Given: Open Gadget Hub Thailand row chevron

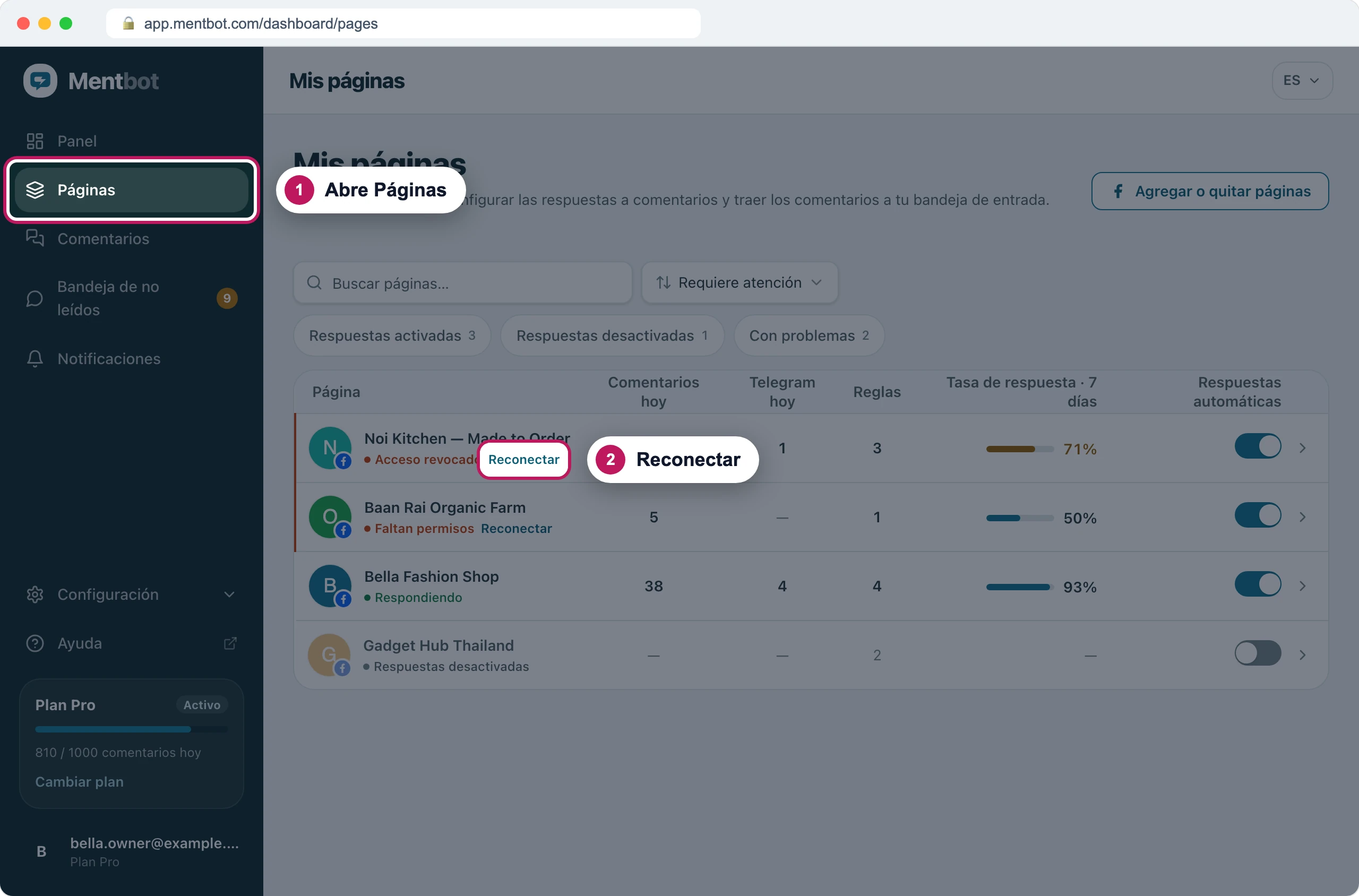Looking at the screenshot, I should [x=1302, y=655].
